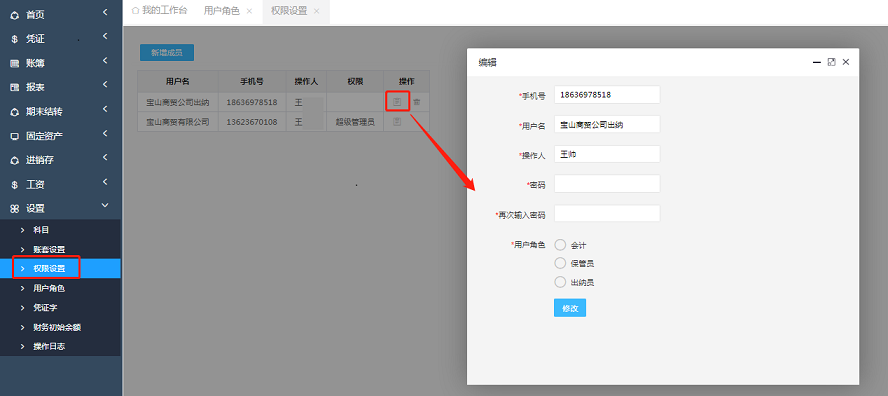This screenshot has width=888, height=396.
Task: Click the 期末结转 icon in sidebar
Action: pos(15,112)
